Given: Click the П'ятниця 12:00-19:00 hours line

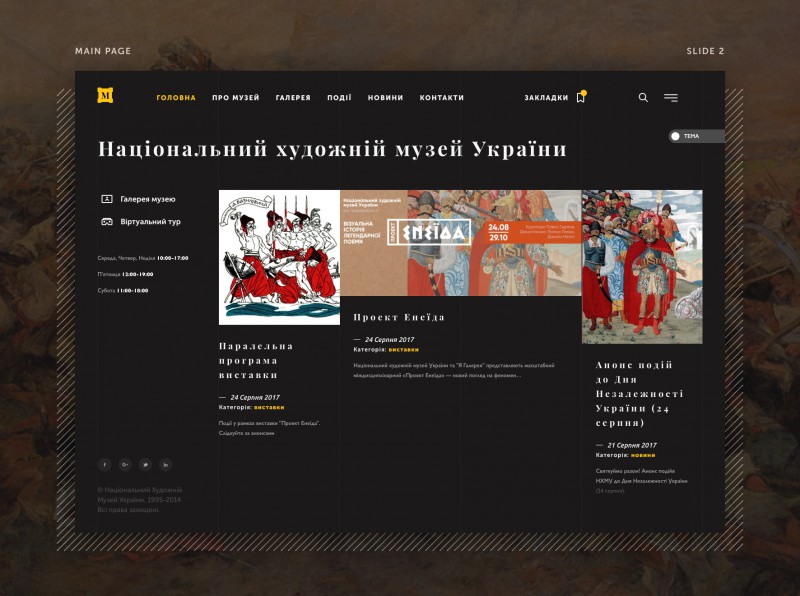Looking at the screenshot, I should pos(125,275).
